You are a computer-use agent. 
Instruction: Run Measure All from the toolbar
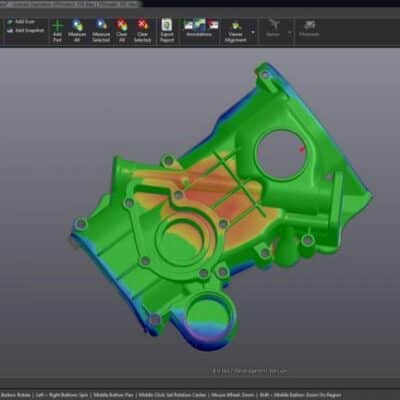pos(77,30)
